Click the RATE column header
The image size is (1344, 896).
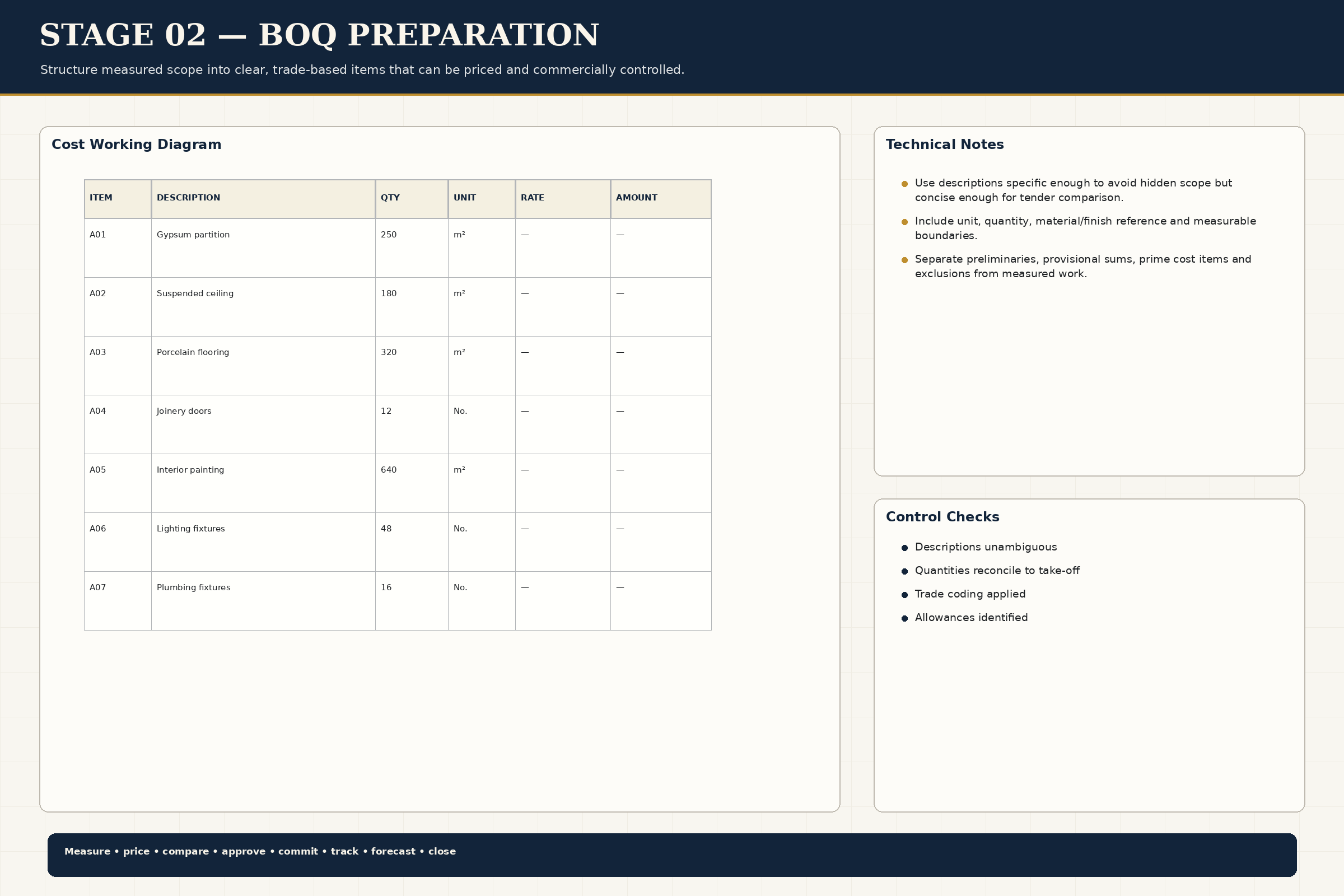[x=563, y=199]
